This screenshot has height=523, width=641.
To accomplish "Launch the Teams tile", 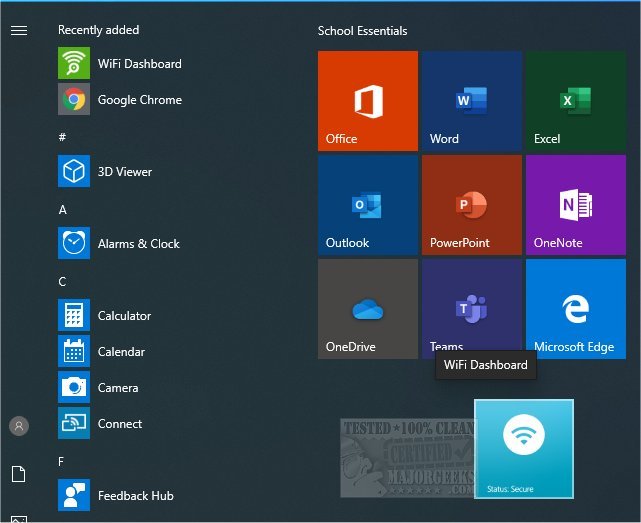I will pyautogui.click(x=472, y=307).
